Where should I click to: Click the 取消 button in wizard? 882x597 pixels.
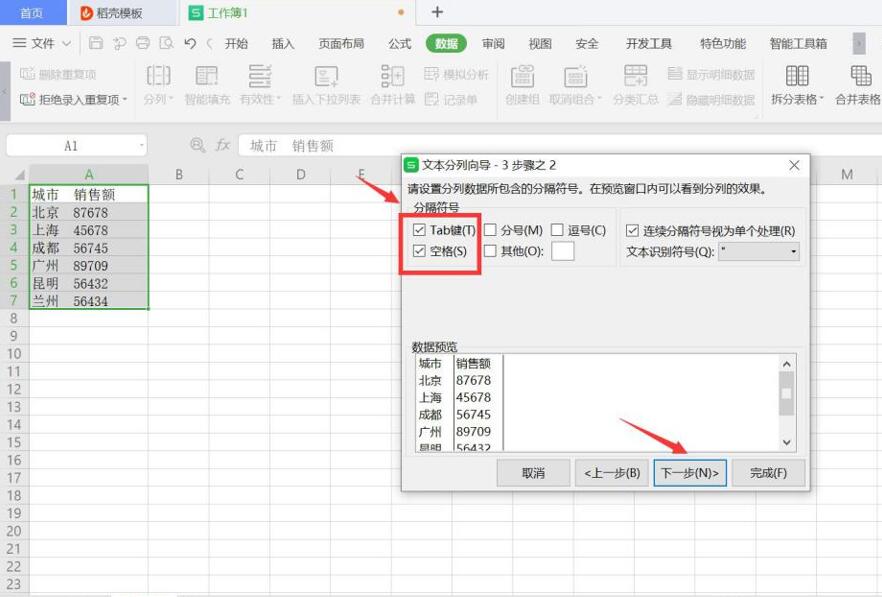pos(533,473)
